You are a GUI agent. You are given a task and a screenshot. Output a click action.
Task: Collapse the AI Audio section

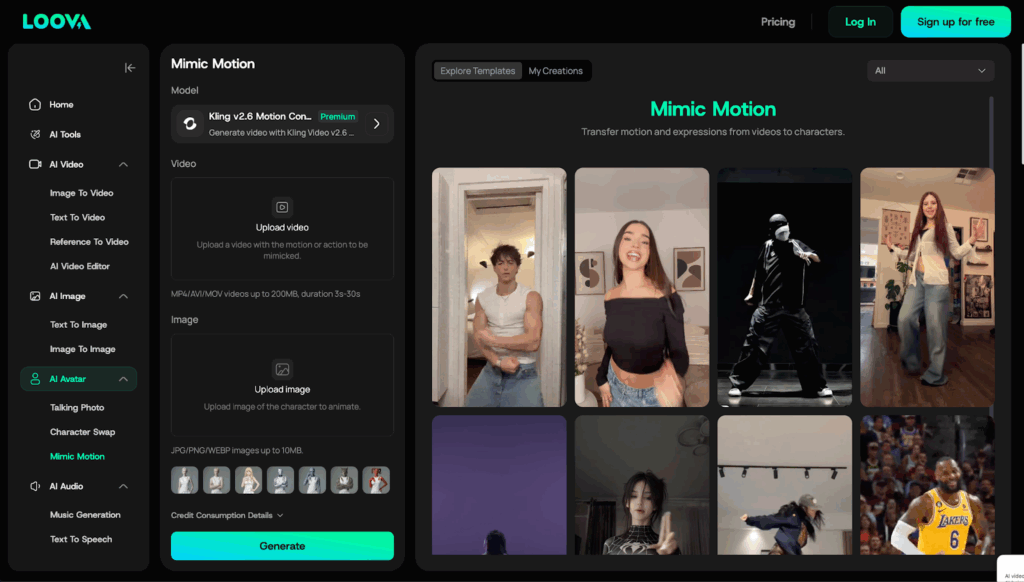point(123,486)
